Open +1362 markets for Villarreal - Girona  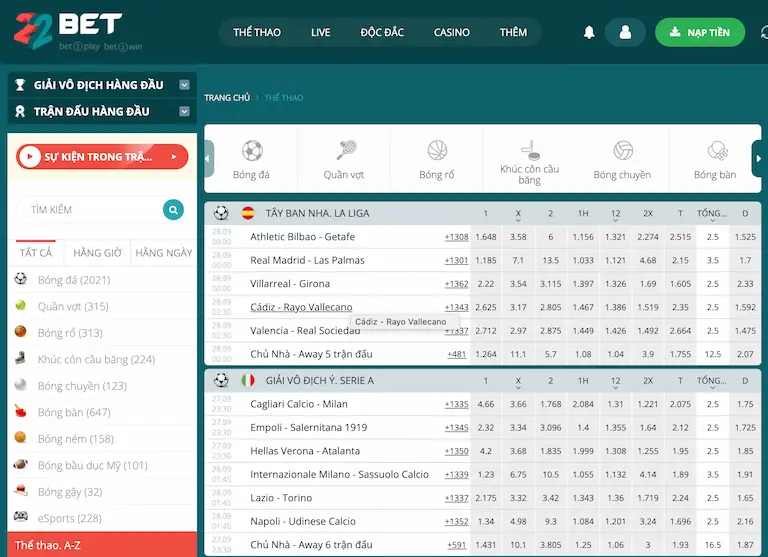tap(456, 284)
